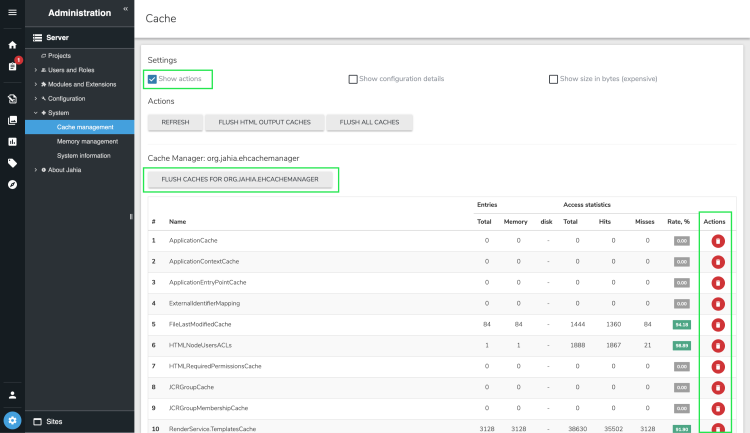Expand the Modules and Extensions node
This screenshot has height=433, width=750.
36,84
